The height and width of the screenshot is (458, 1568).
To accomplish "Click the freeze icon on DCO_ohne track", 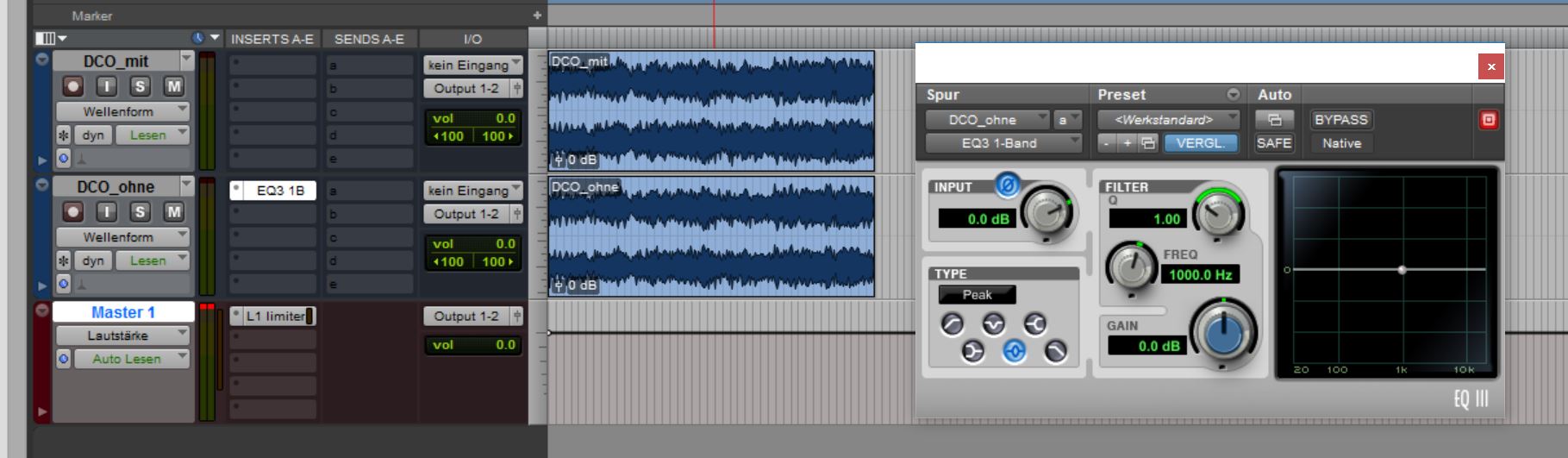I will click(x=64, y=260).
